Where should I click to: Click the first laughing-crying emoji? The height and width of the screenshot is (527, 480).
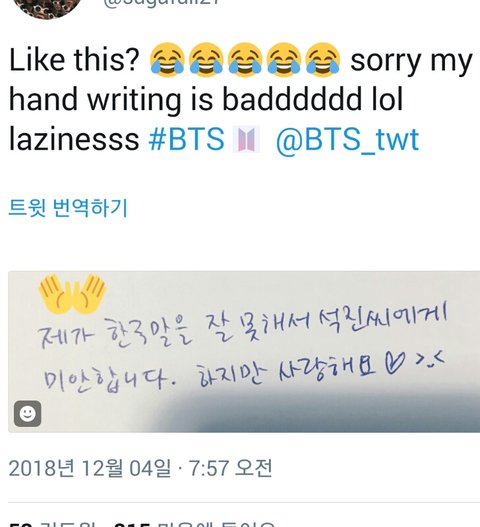pyautogui.click(x=167, y=59)
